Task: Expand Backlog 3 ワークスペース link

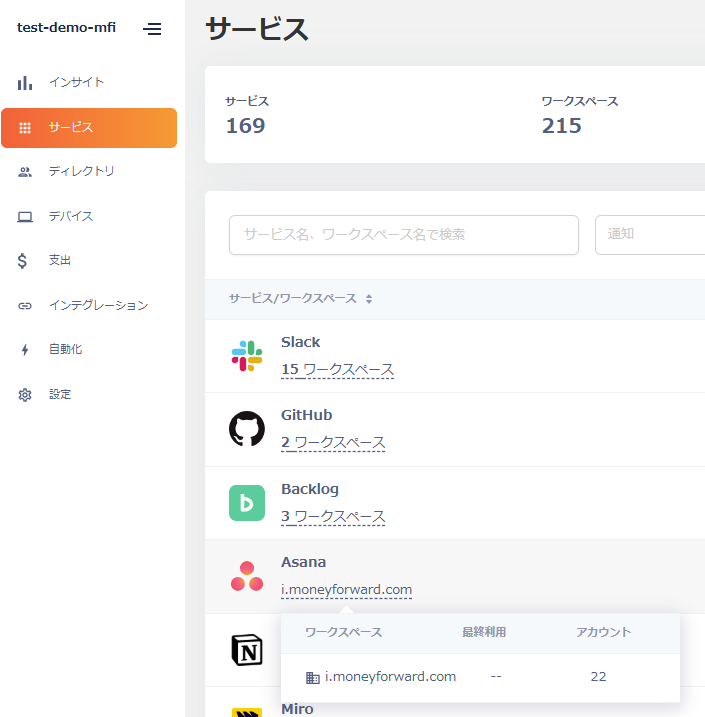Action: [x=333, y=516]
